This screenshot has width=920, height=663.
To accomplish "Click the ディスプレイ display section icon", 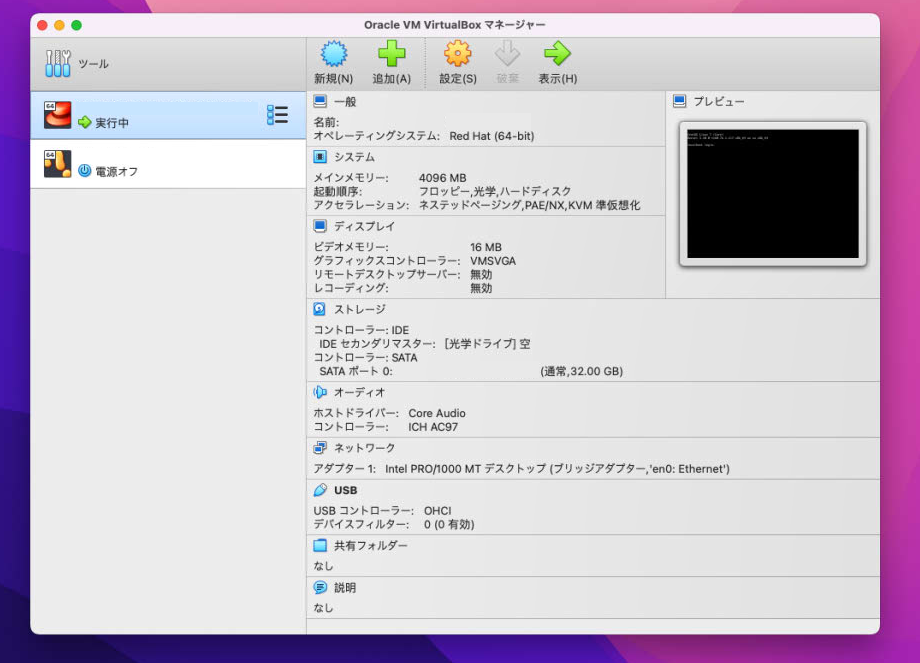I will tap(320, 226).
